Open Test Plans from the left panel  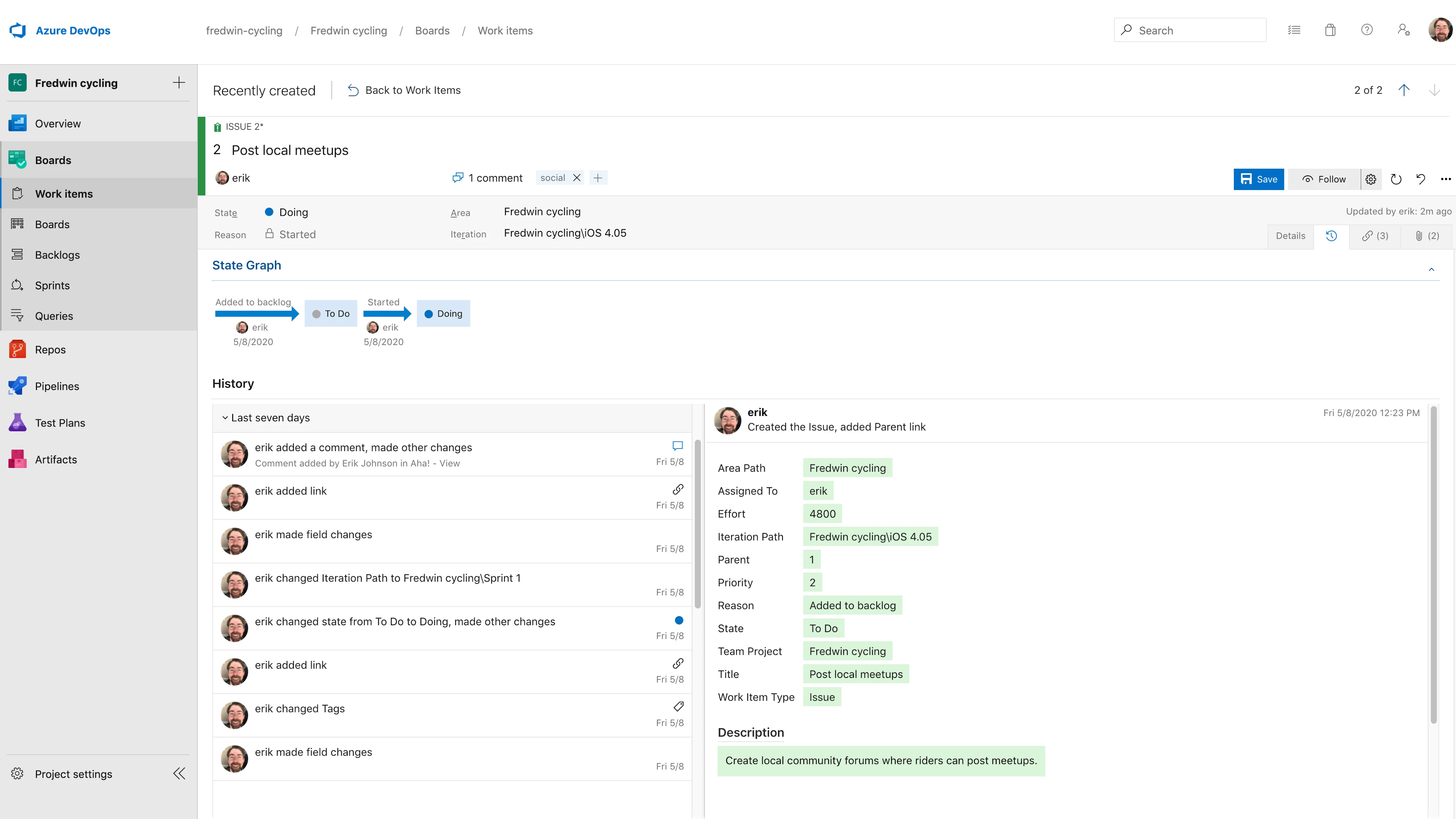click(x=60, y=422)
